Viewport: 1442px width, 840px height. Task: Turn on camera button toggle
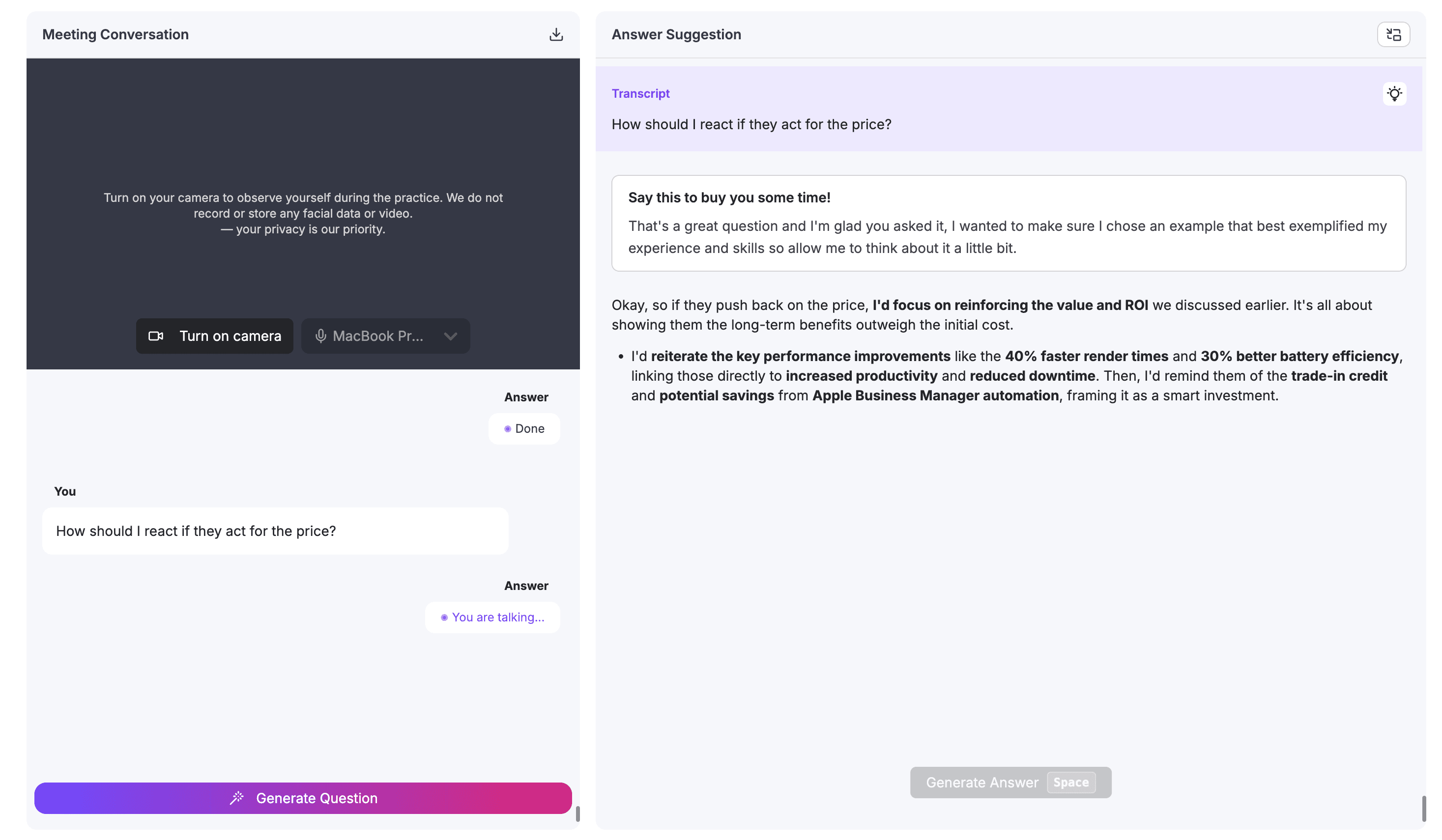[215, 336]
